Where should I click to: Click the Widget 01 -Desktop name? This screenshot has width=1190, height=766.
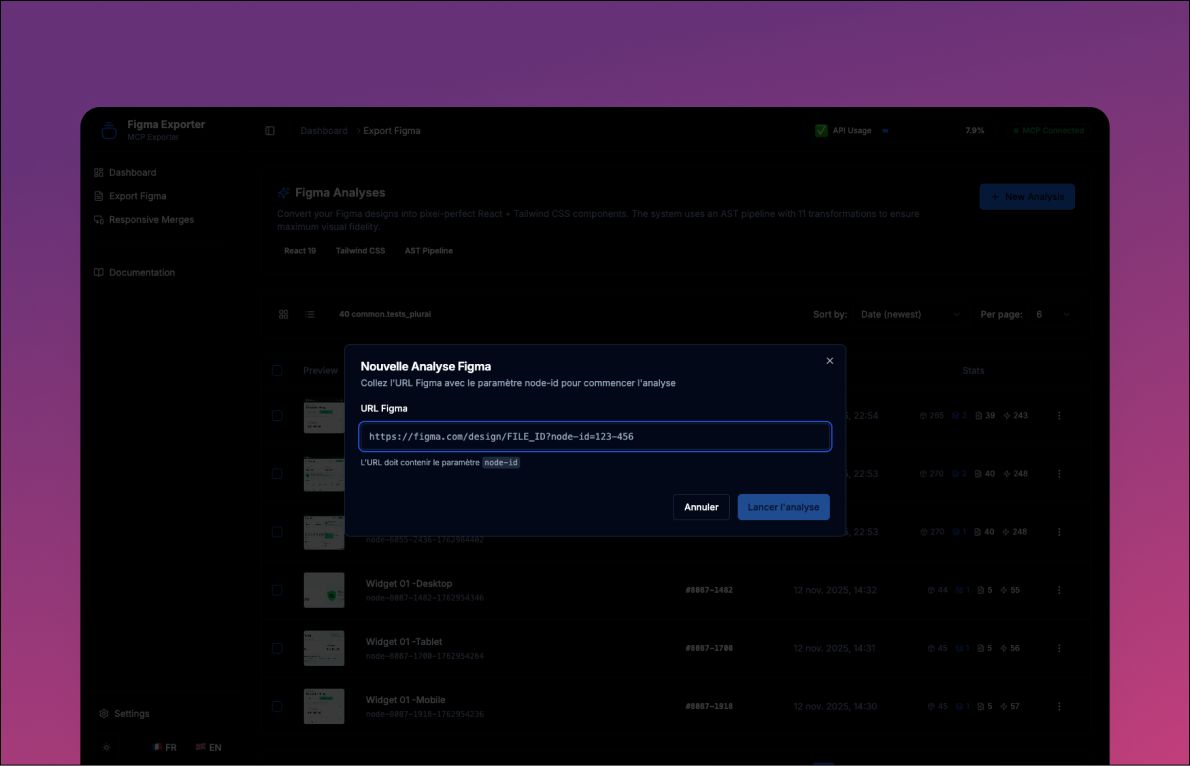[409, 584]
